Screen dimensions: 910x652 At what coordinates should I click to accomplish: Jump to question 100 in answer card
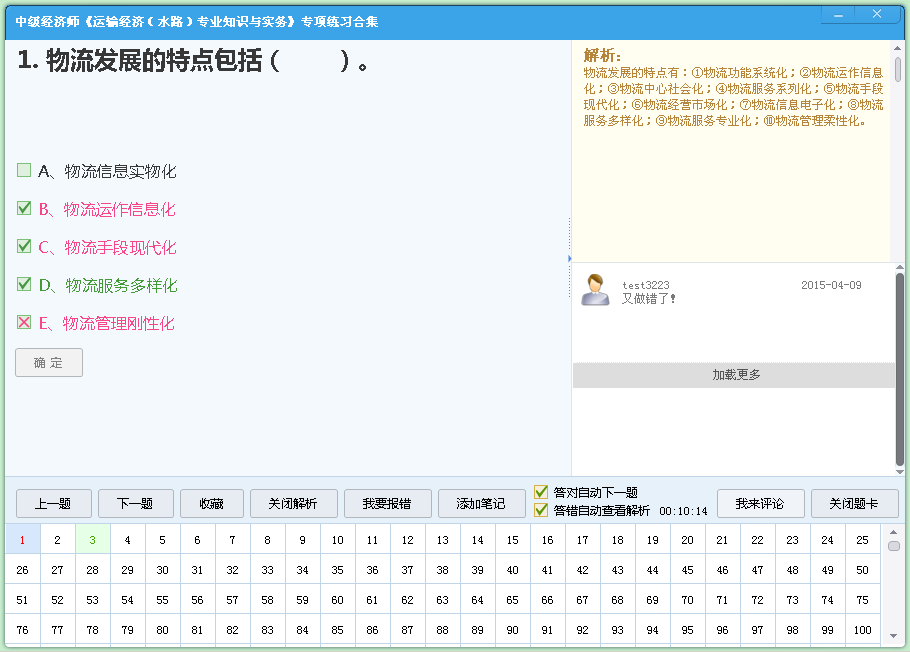point(862,630)
